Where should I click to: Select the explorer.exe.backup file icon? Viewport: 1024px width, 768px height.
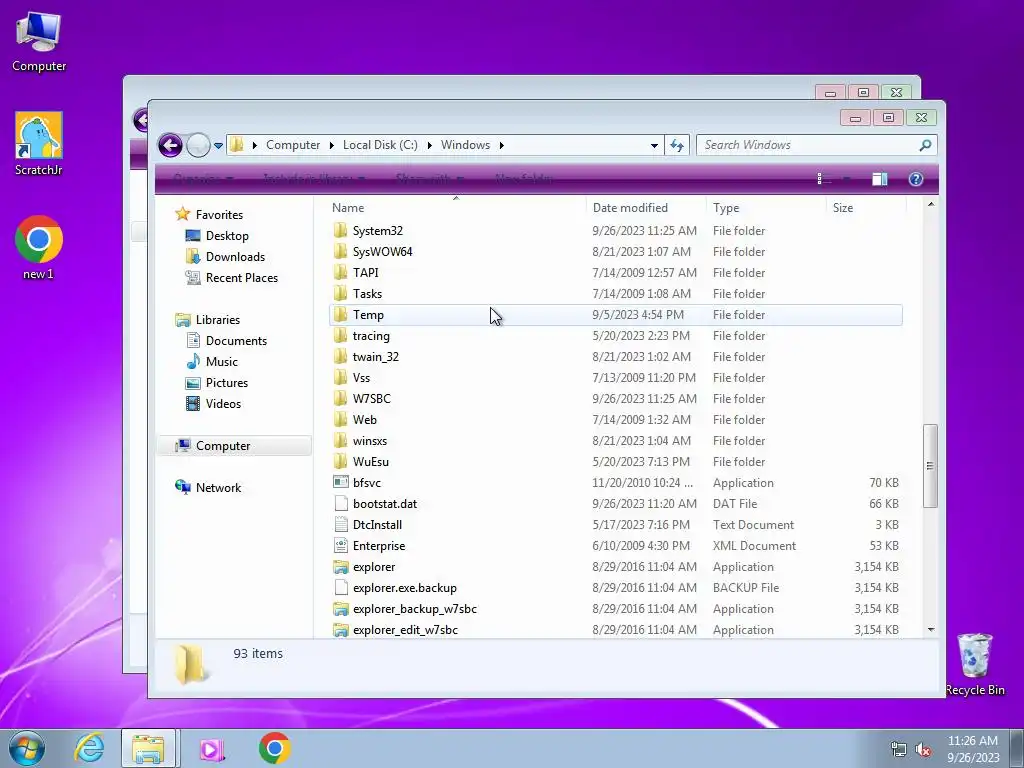340,588
